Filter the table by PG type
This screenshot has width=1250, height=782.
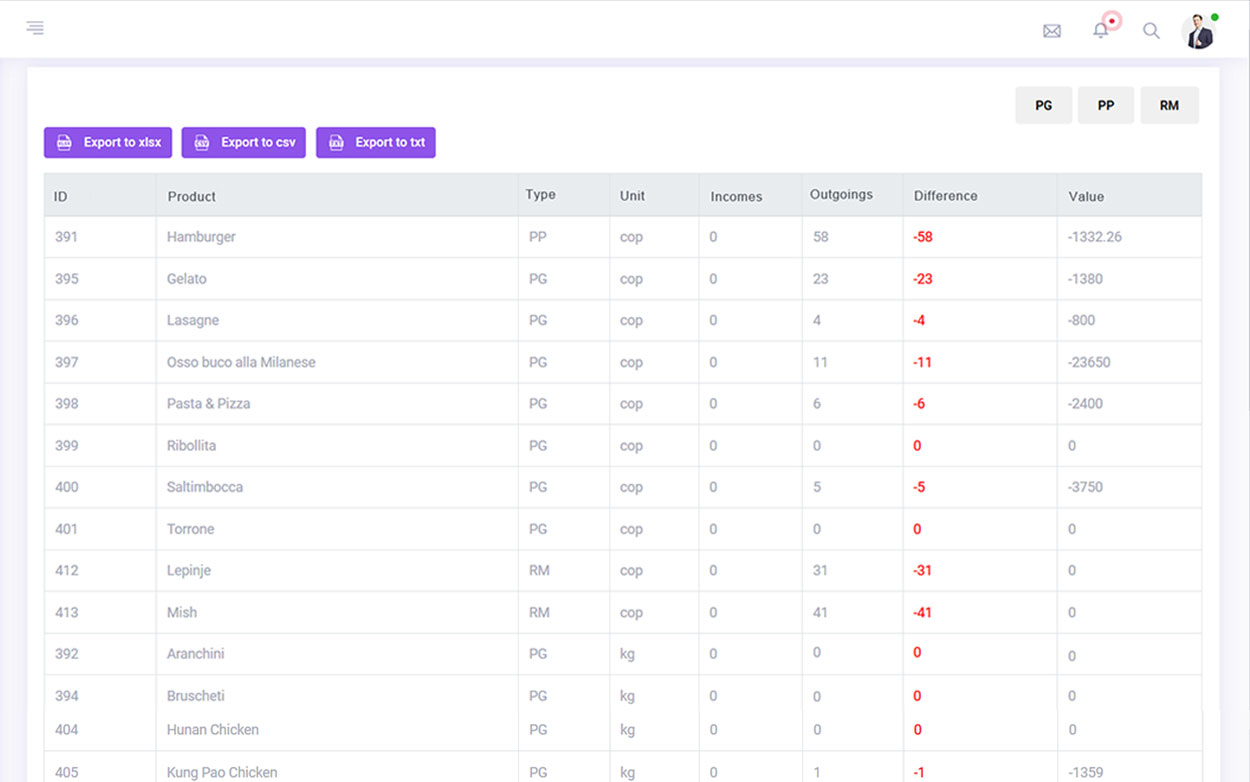point(1043,105)
